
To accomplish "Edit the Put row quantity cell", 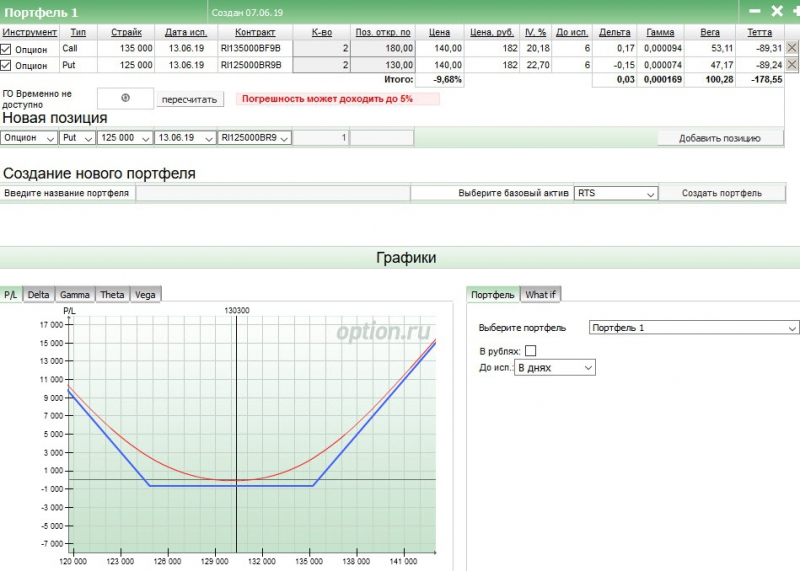I will point(321,65).
